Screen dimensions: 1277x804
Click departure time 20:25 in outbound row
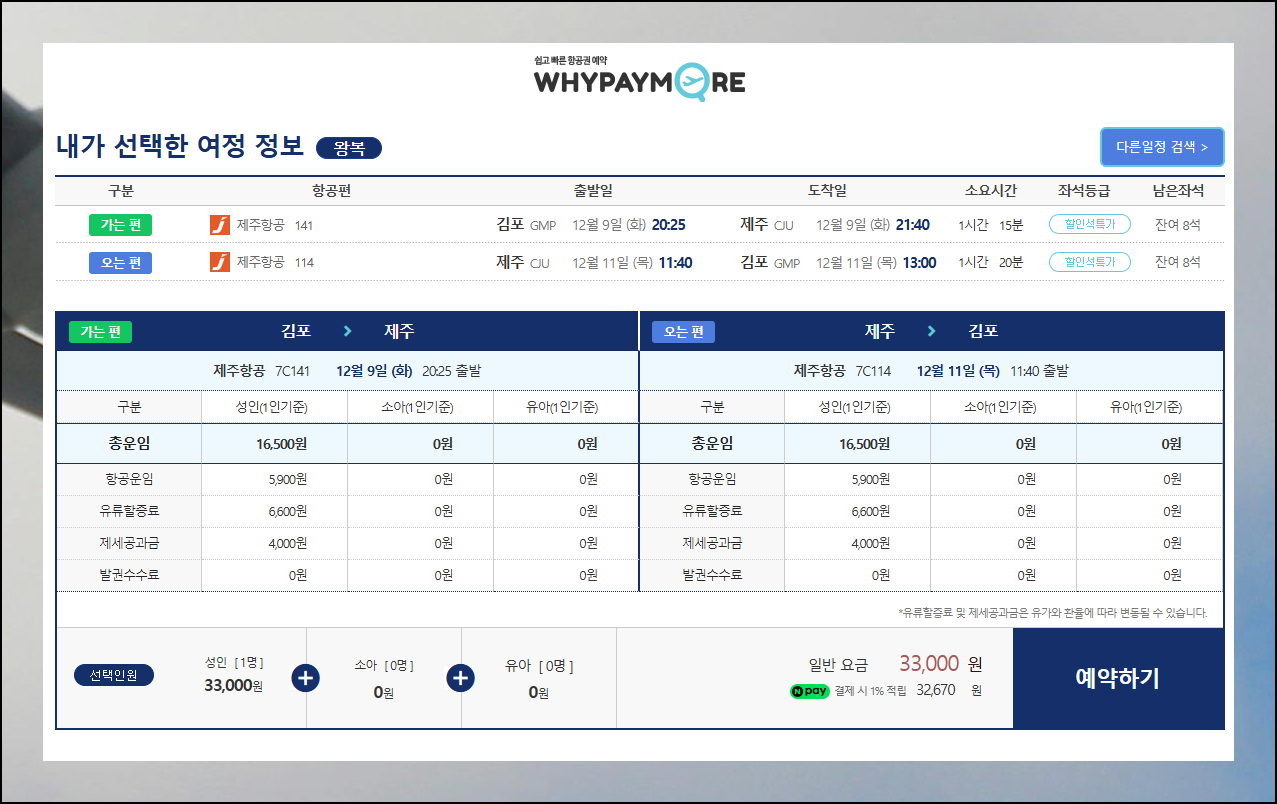tap(669, 225)
